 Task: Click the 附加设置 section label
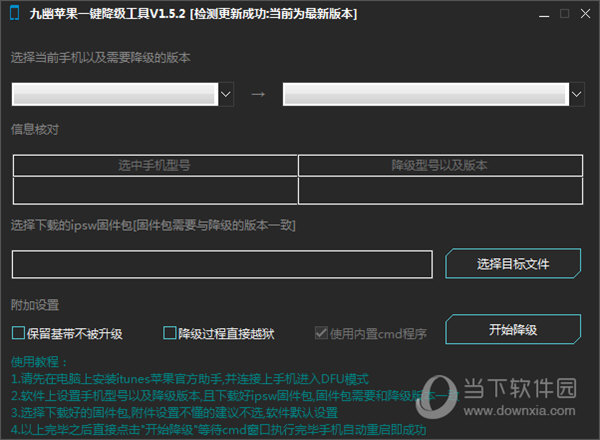[35, 305]
